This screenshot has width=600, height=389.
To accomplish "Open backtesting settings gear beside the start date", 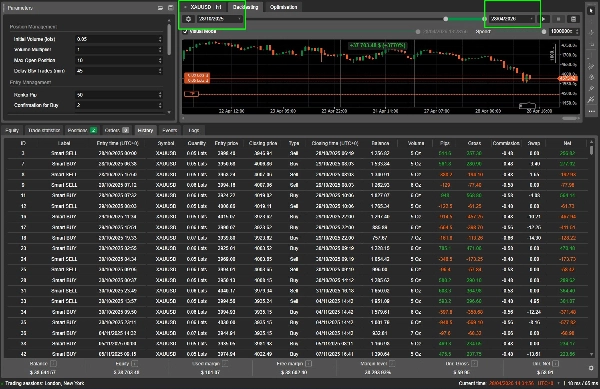I will click(188, 19).
